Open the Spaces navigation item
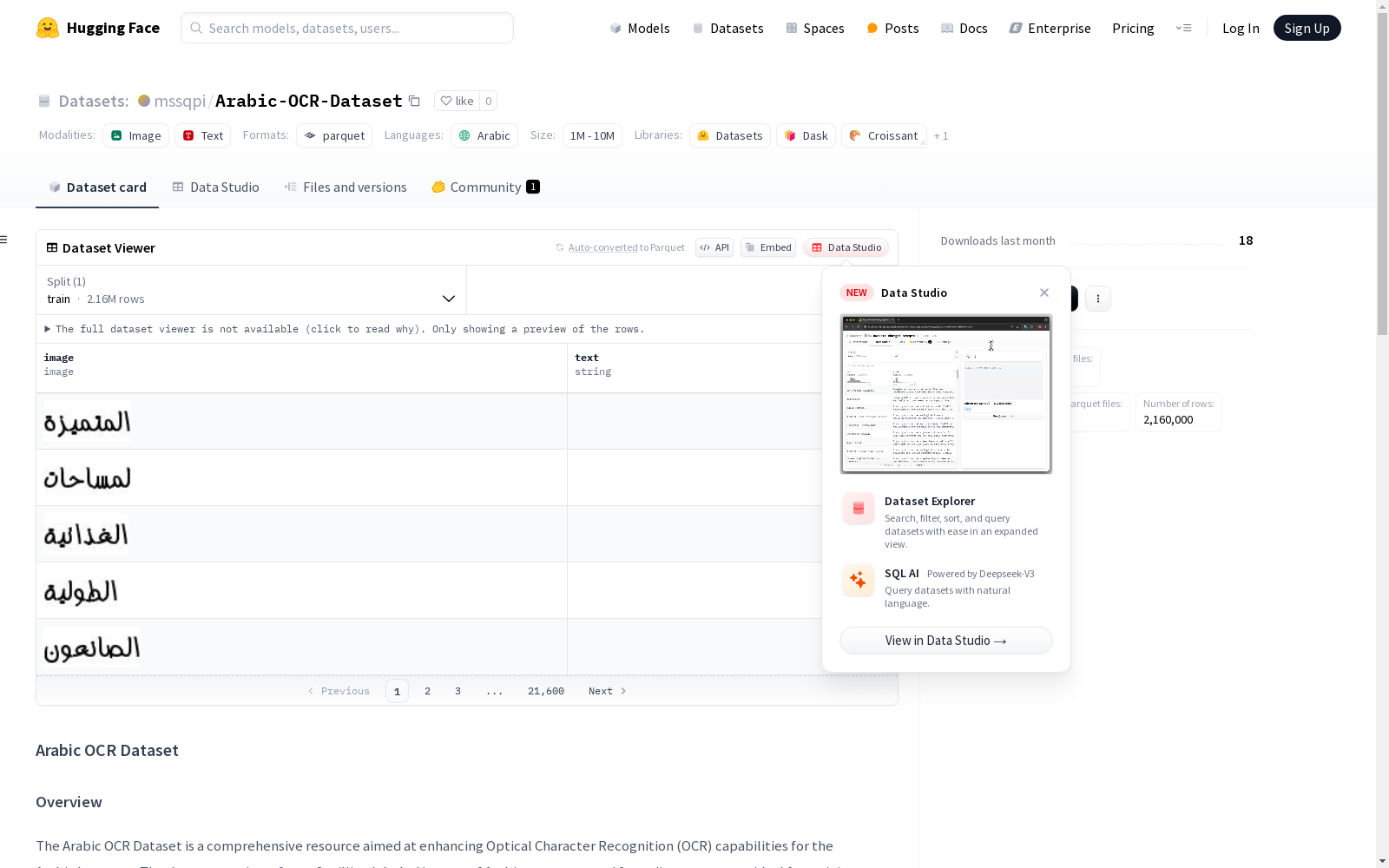1389x868 pixels. [815, 28]
